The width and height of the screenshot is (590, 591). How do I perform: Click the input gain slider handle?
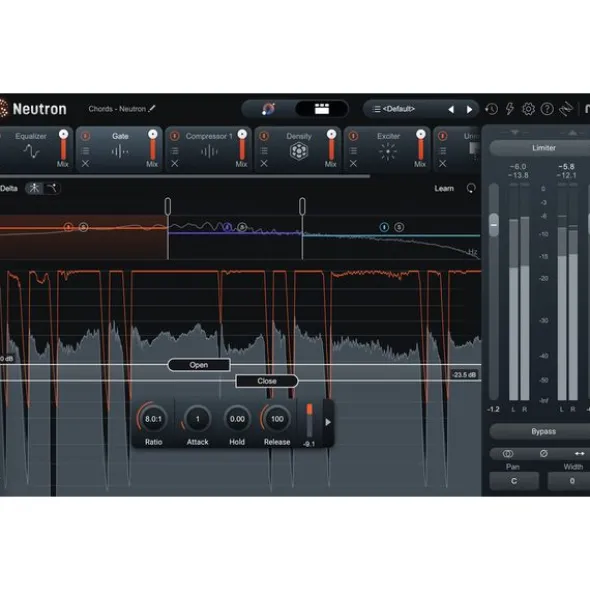tap(494, 225)
